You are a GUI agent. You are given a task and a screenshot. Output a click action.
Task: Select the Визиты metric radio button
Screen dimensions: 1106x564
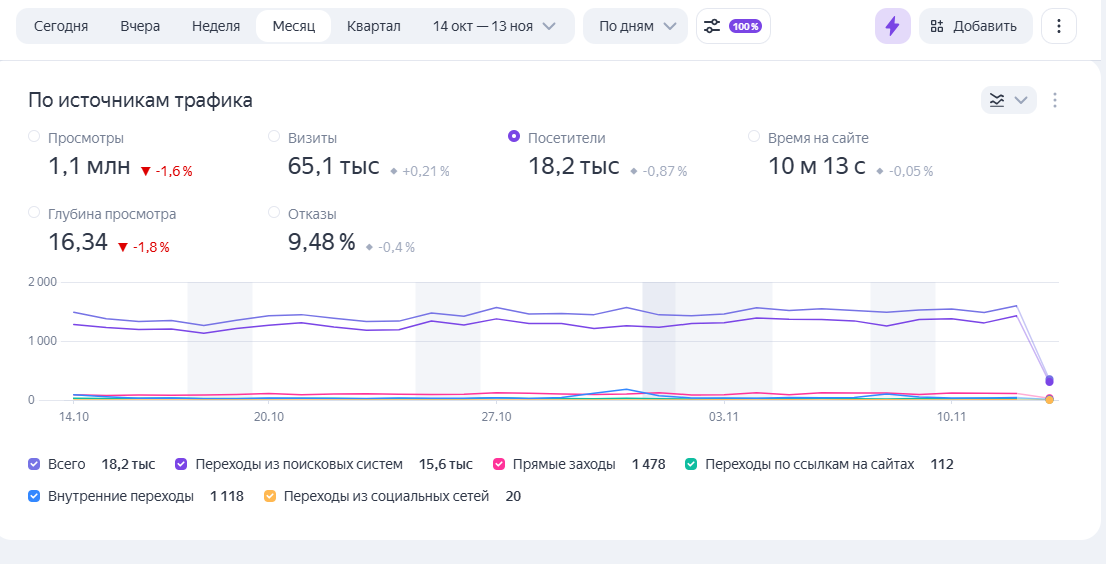(274, 137)
